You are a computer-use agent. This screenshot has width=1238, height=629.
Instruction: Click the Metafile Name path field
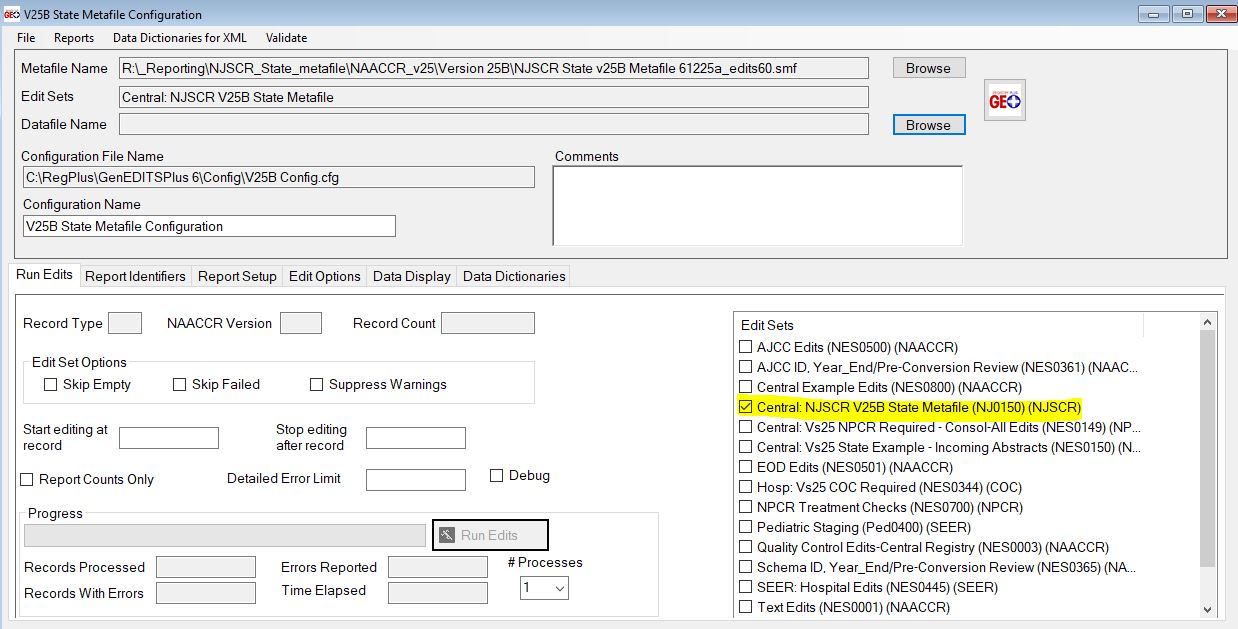493,68
